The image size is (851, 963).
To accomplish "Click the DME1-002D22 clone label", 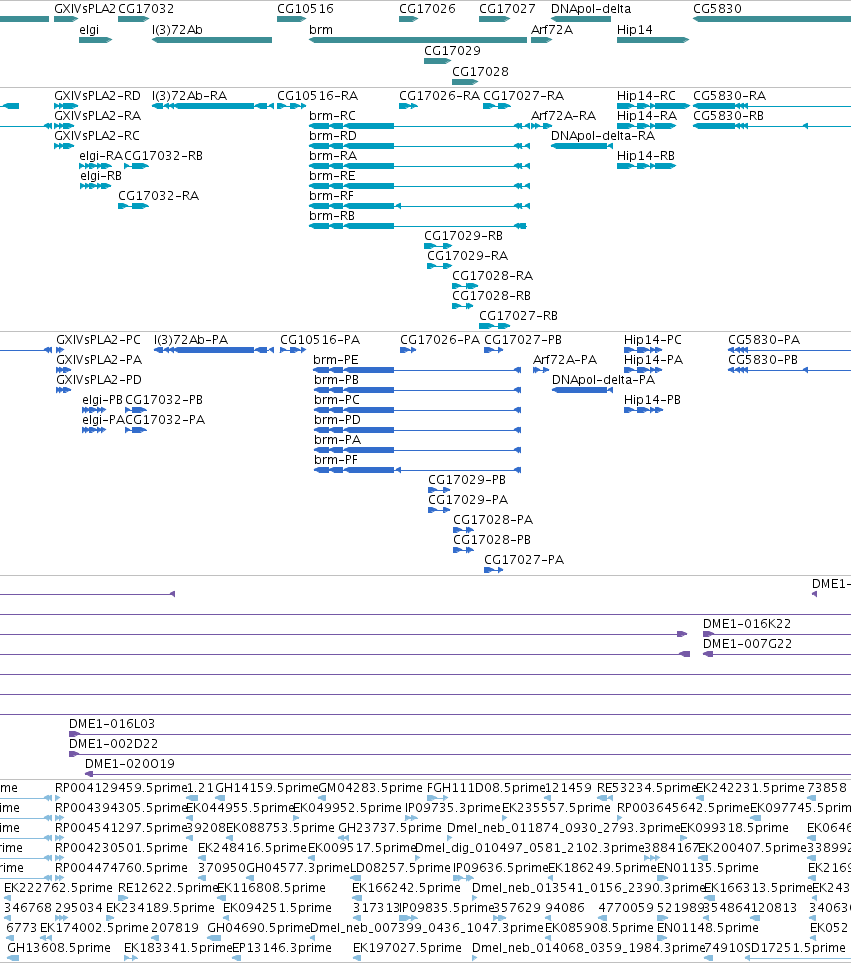I will [x=114, y=744].
